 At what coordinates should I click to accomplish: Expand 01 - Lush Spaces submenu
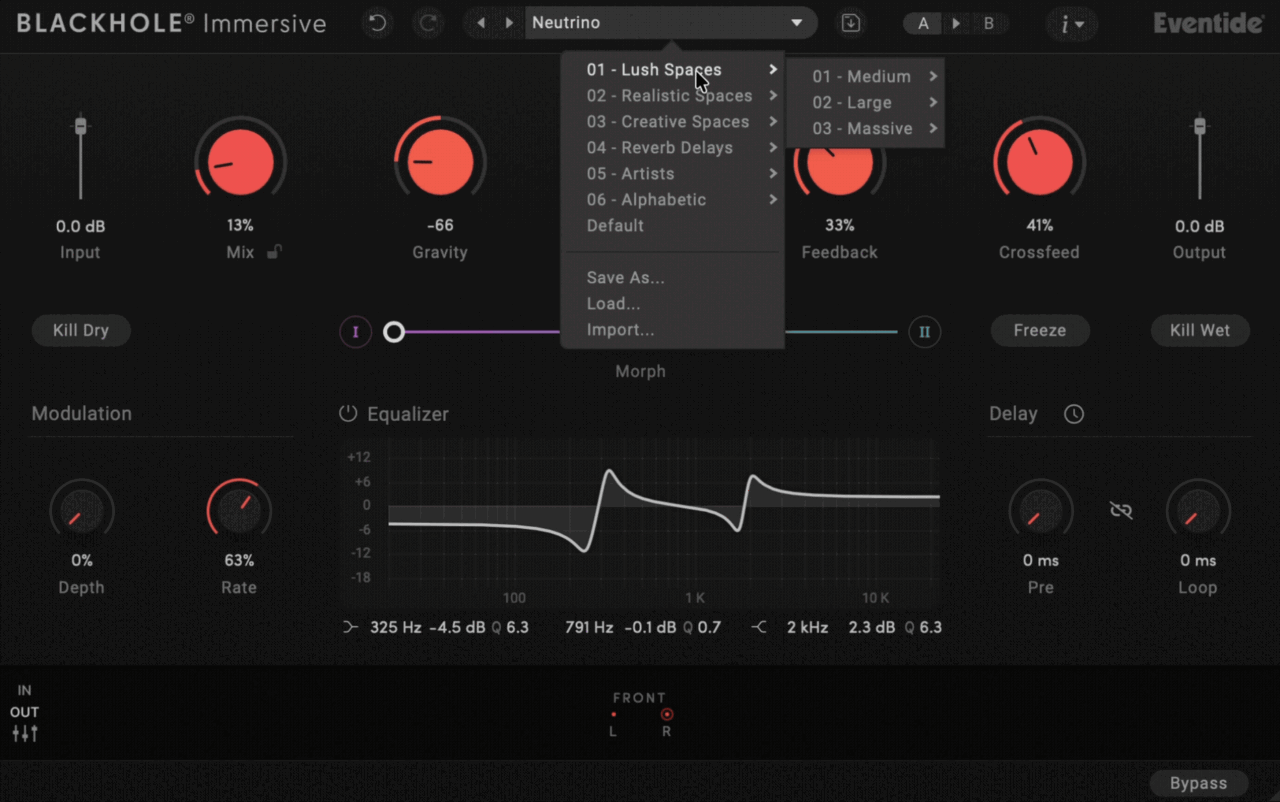click(673, 70)
